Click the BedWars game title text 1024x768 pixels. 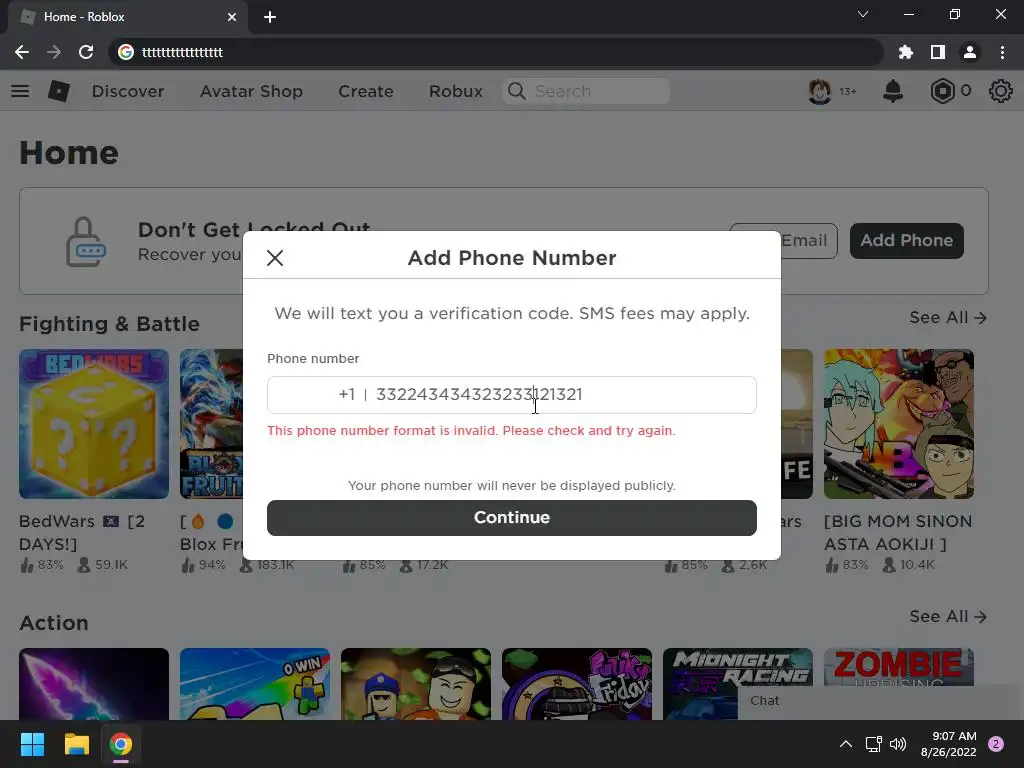coord(82,532)
